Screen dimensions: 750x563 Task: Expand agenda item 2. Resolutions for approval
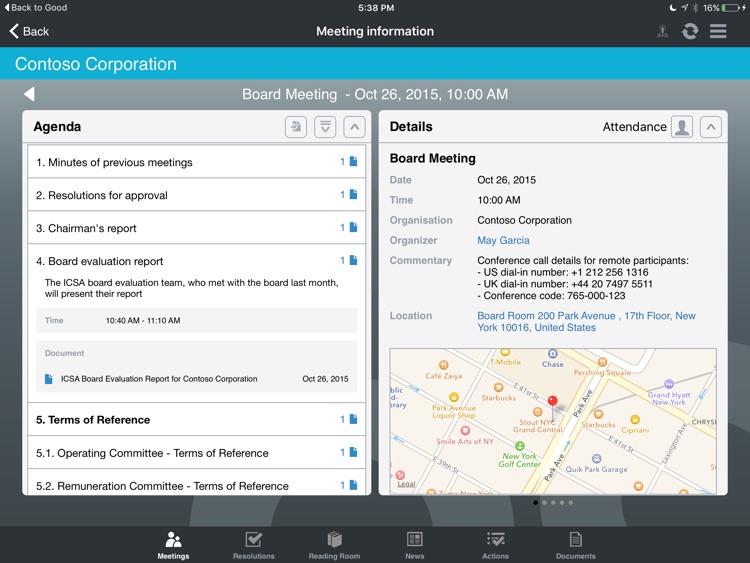point(197,195)
